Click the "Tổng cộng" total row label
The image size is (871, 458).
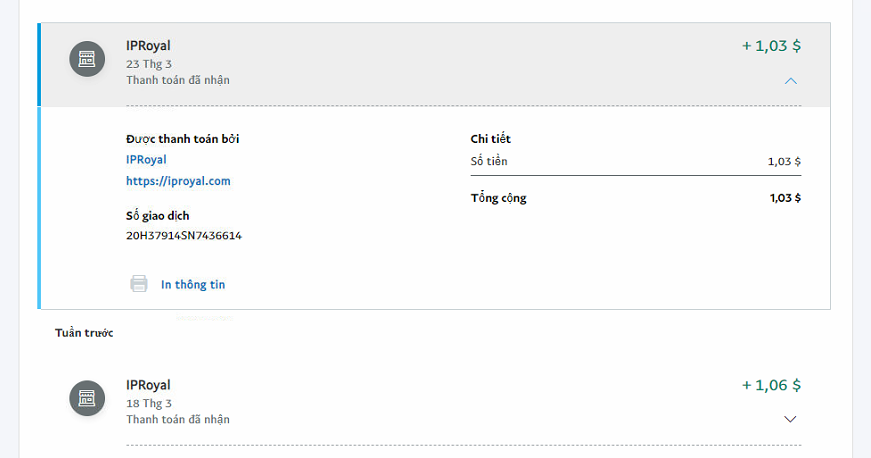click(498, 198)
